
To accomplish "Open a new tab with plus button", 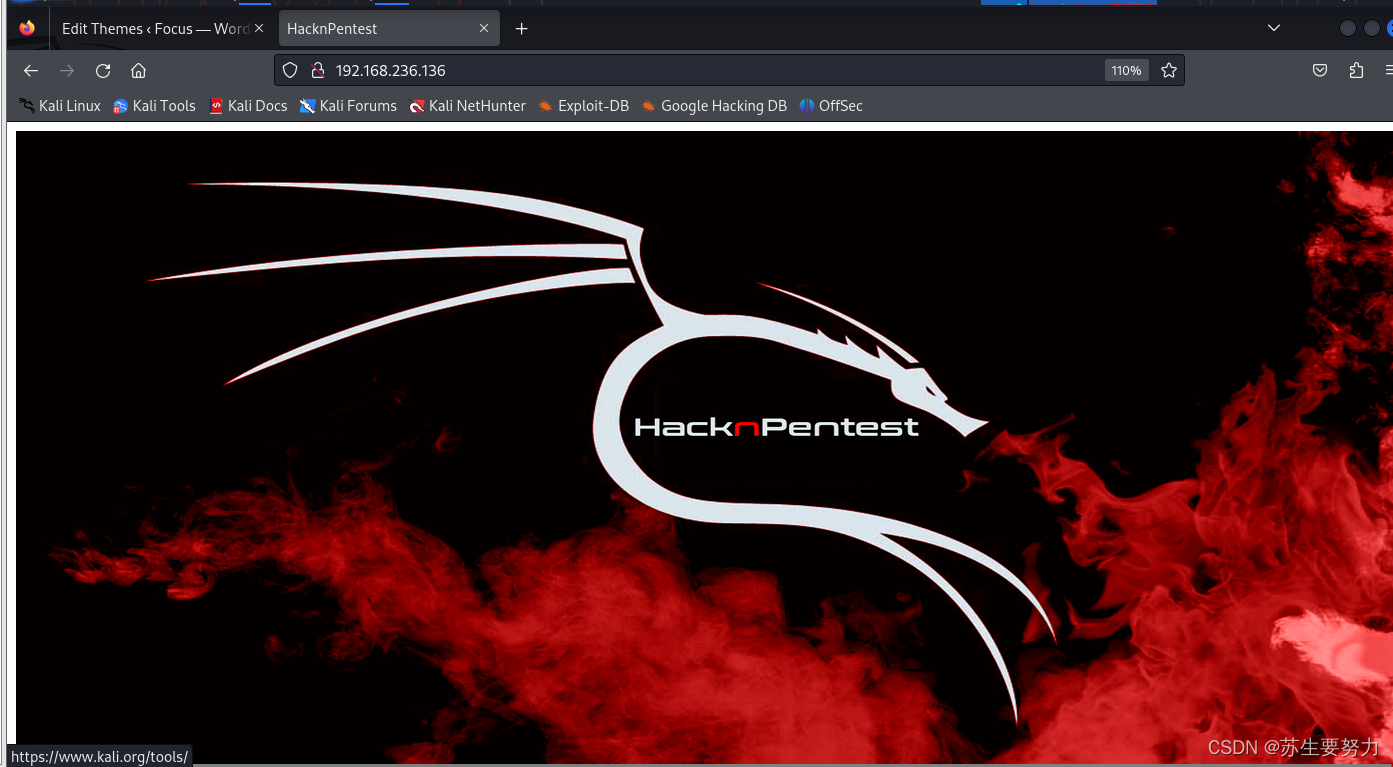I will pyautogui.click(x=521, y=28).
